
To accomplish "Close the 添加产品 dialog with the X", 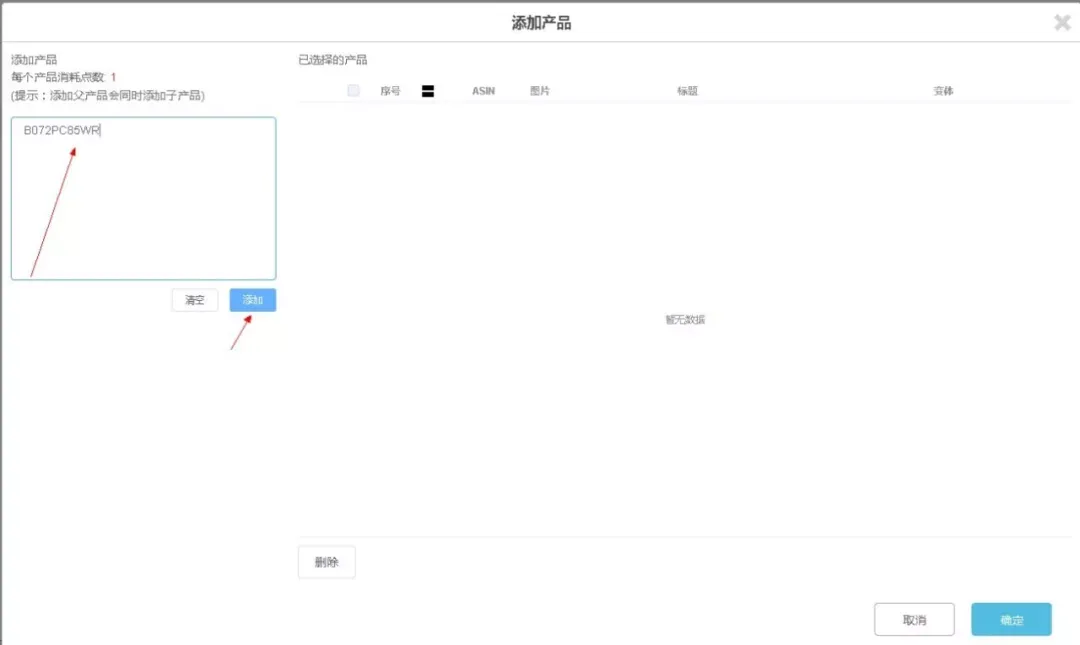I will coord(1062,23).
